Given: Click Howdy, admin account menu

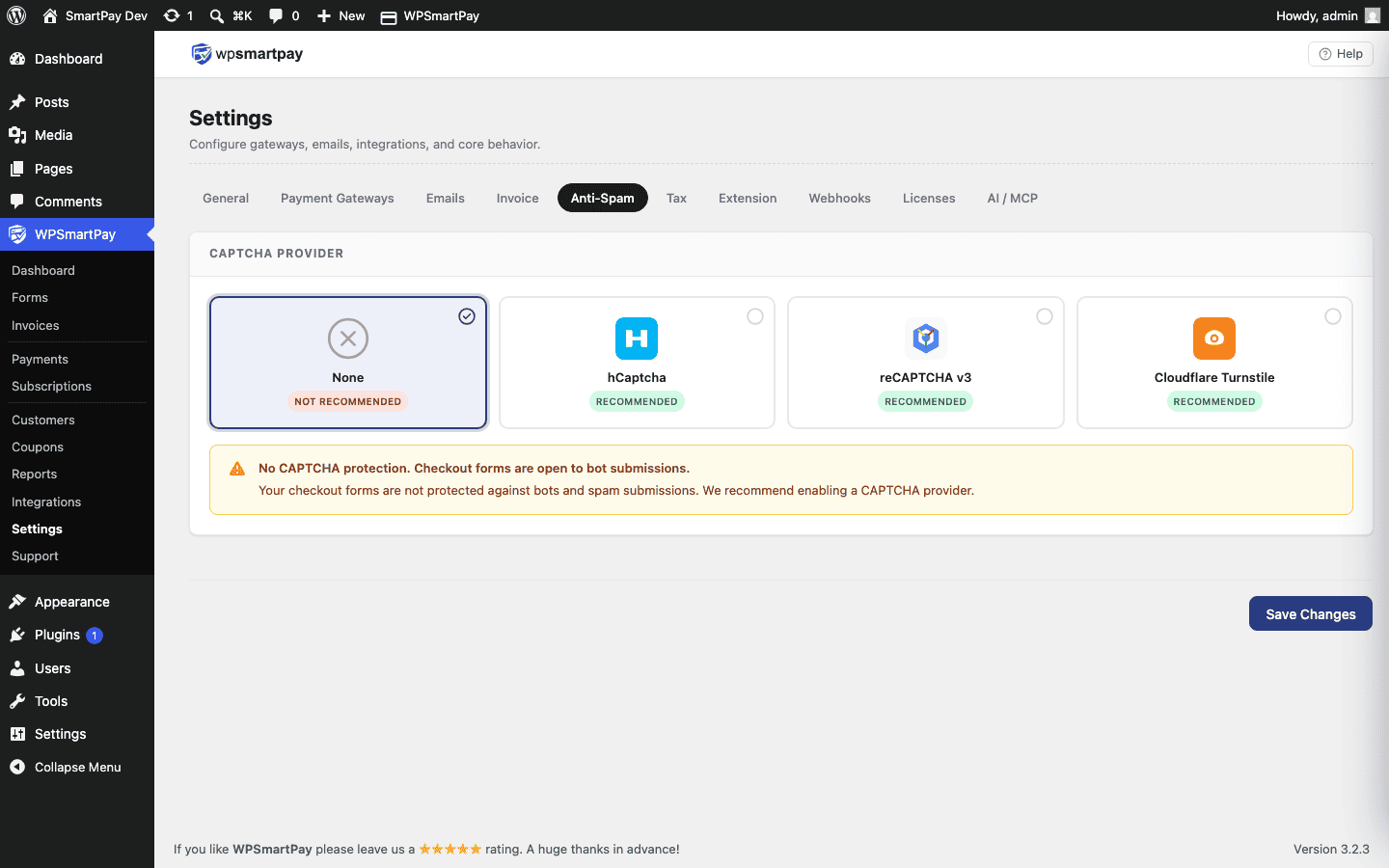Looking at the screenshot, I should 1328,15.
